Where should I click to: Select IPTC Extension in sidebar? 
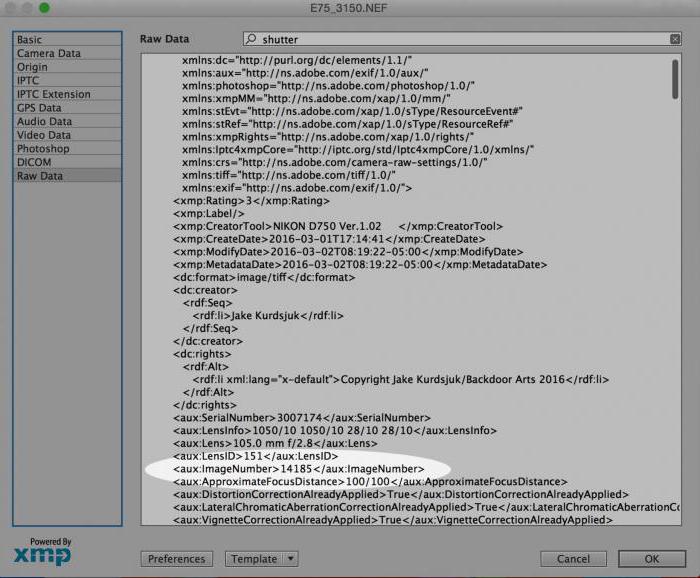click(x=67, y=94)
